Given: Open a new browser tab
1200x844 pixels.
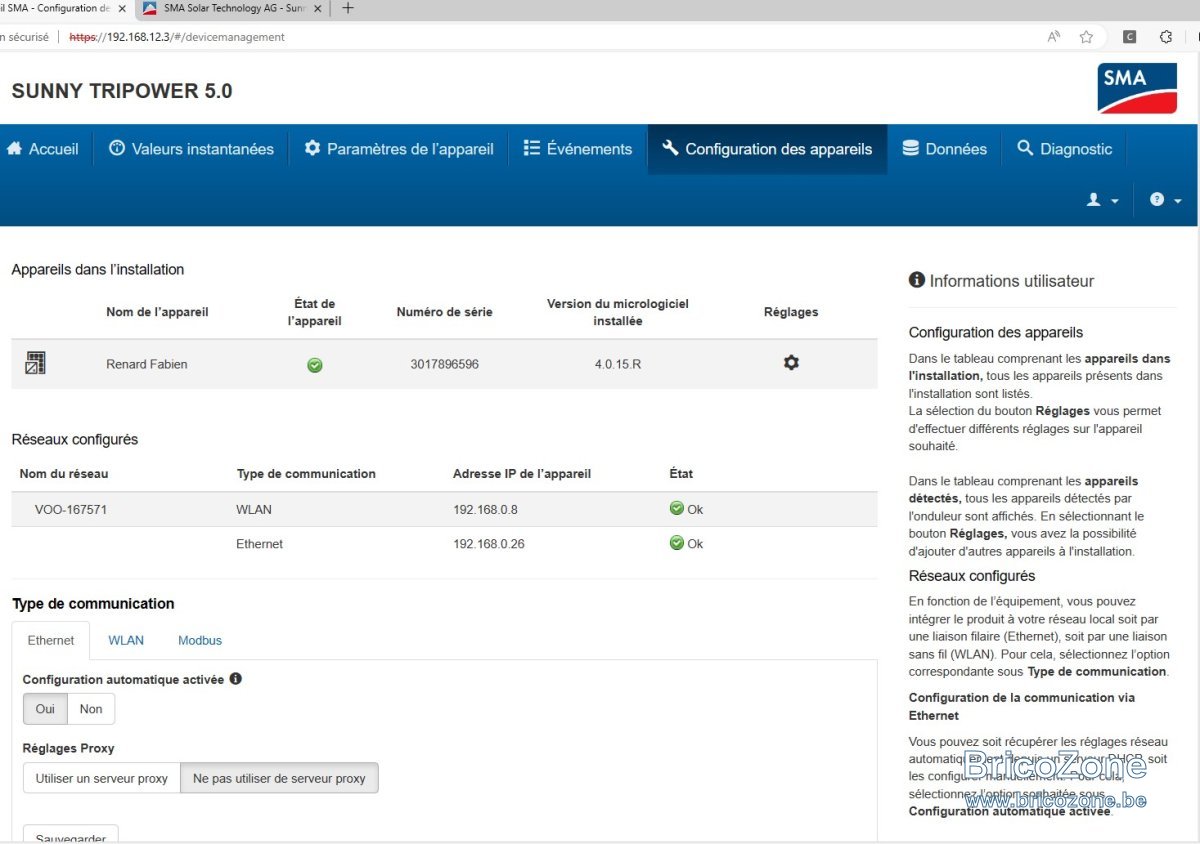Looking at the screenshot, I should (348, 8).
